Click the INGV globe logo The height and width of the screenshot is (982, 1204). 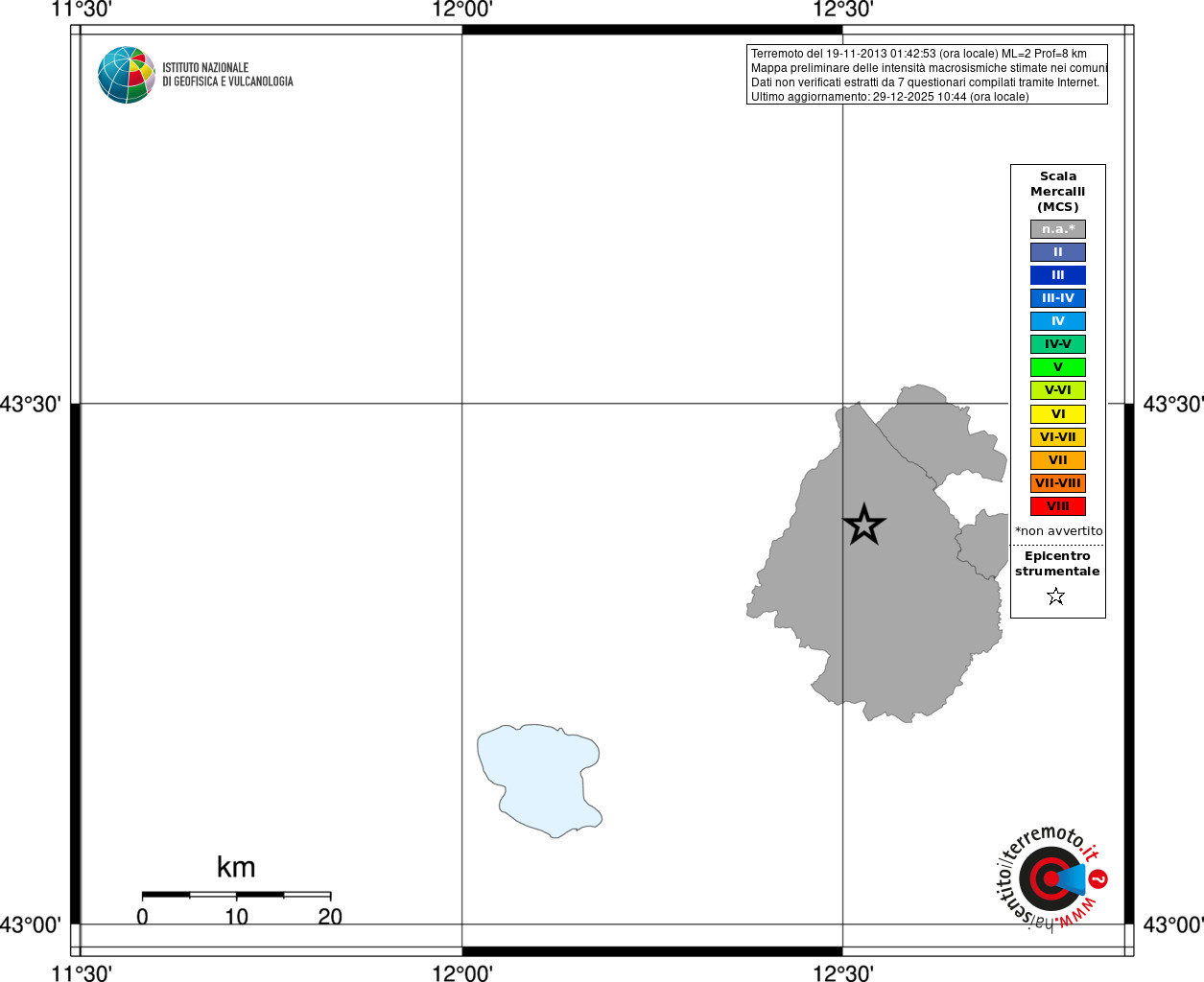click(127, 75)
